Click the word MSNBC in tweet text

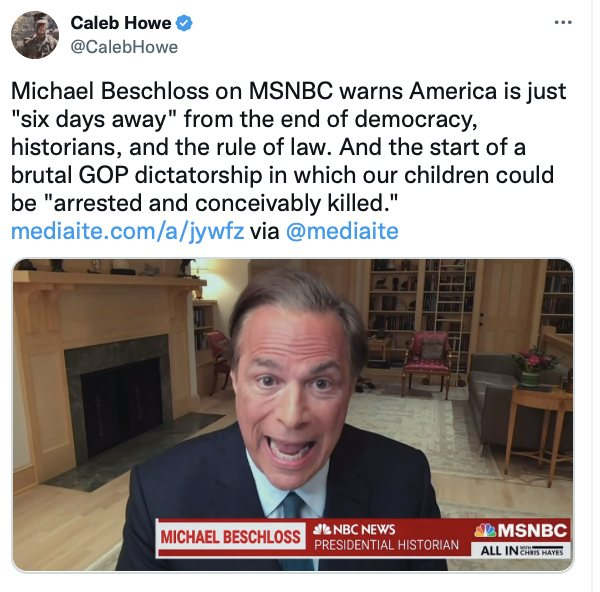290,91
